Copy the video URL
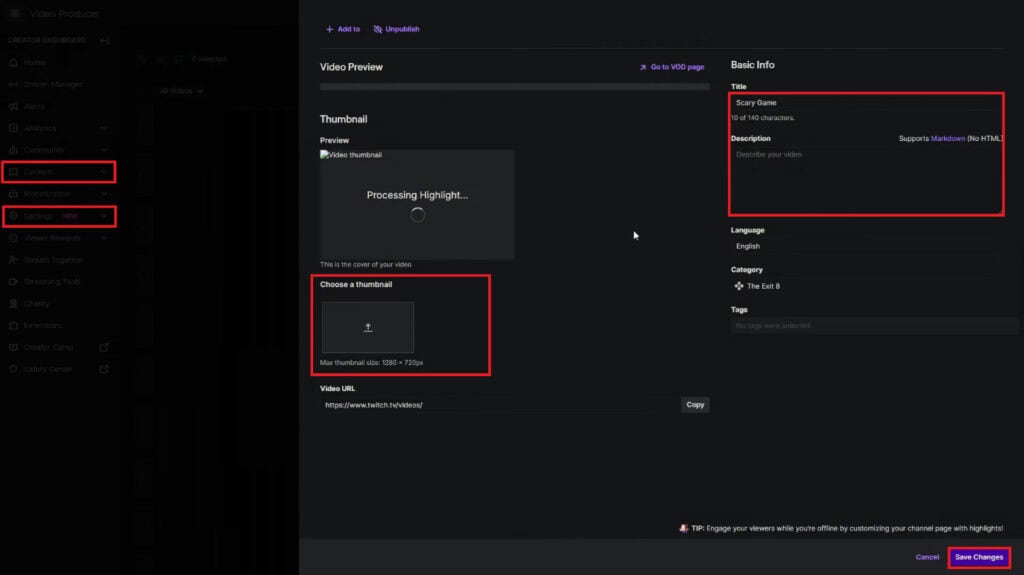 [x=695, y=405]
